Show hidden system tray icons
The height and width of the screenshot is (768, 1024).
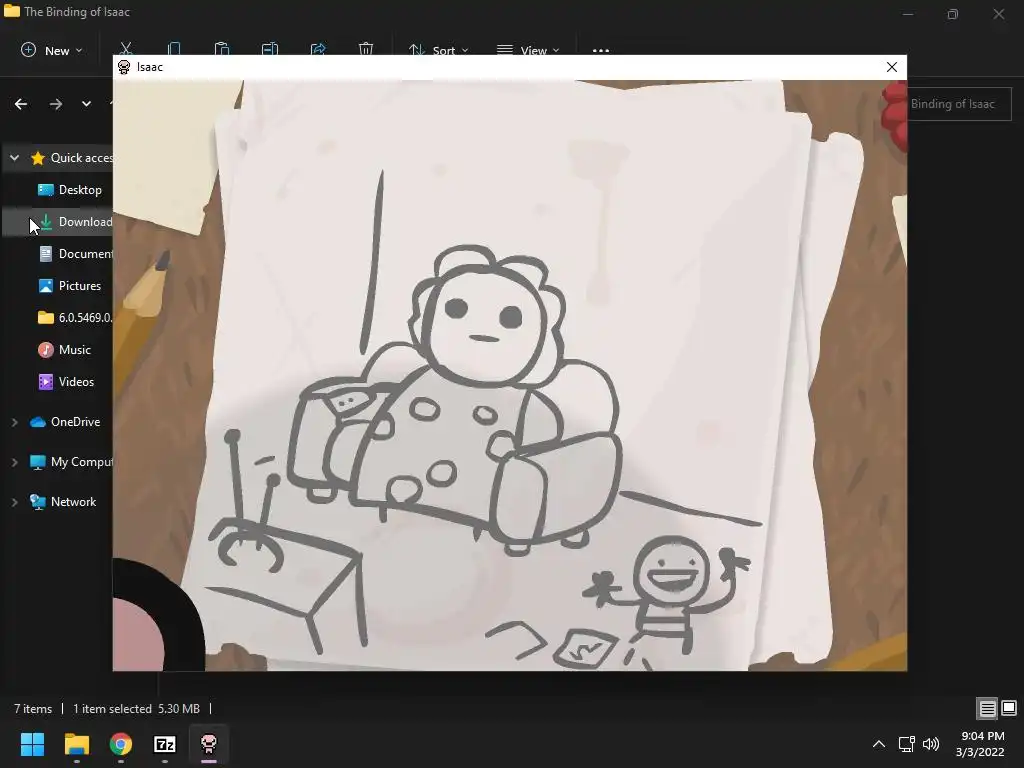point(879,744)
